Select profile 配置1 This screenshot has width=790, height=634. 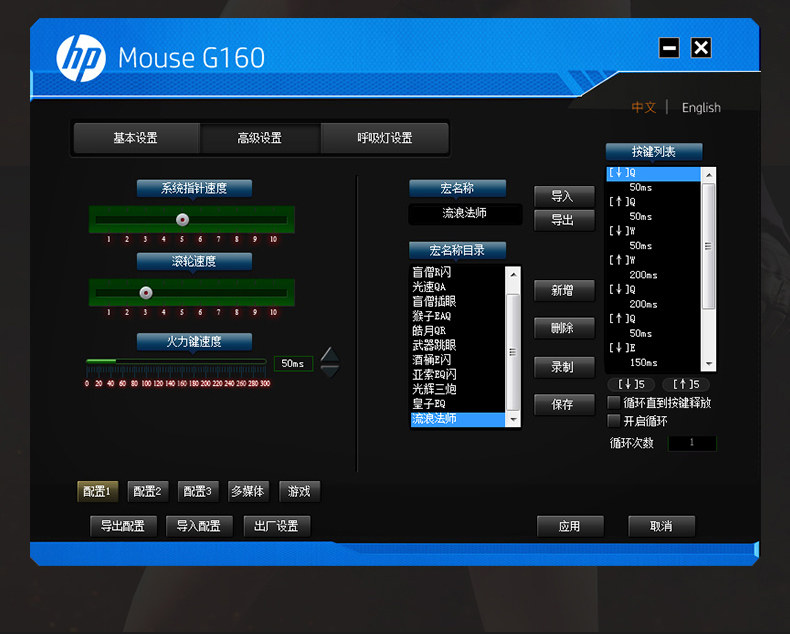[x=97, y=491]
